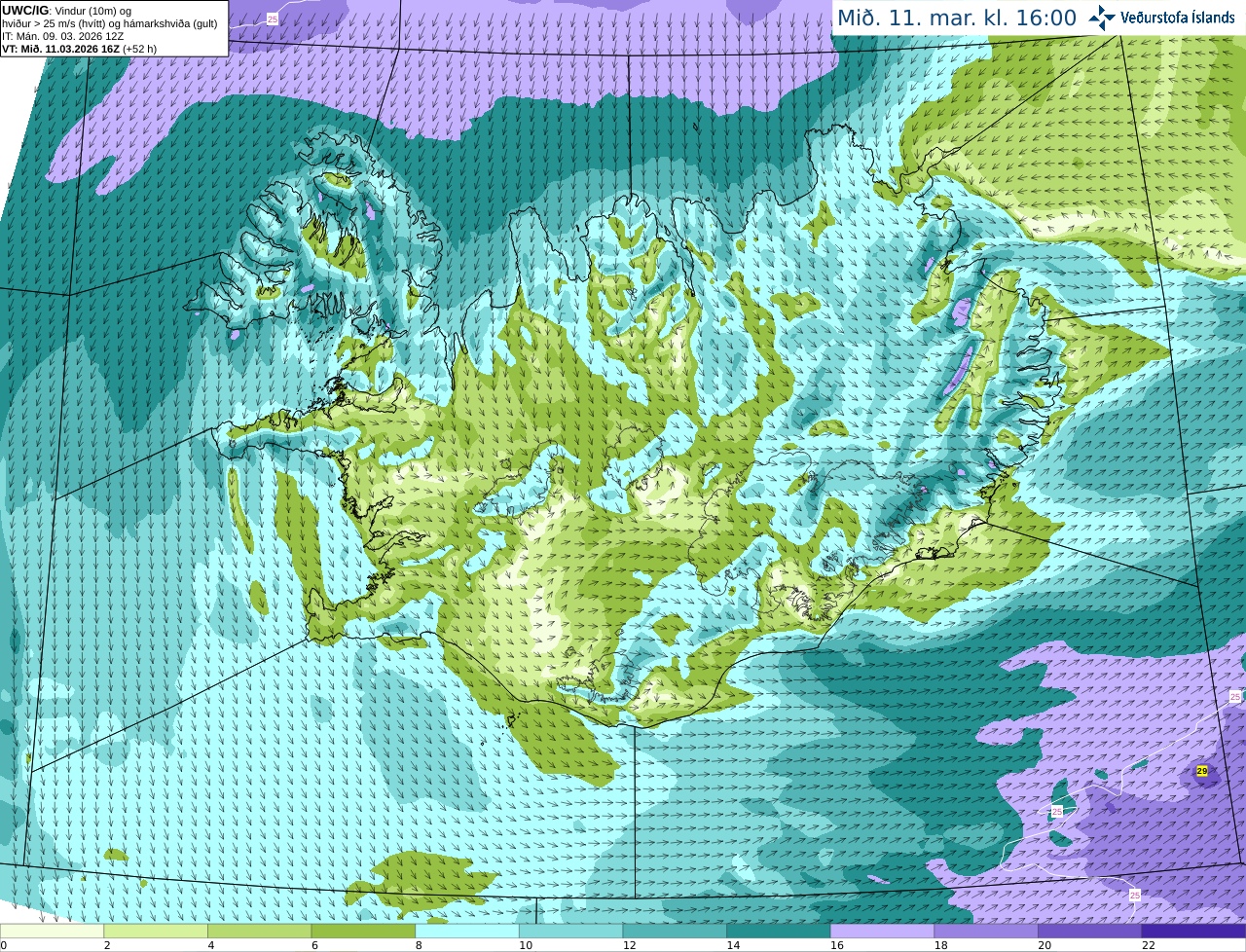Click the legend scale label 20

[x=1044, y=945]
